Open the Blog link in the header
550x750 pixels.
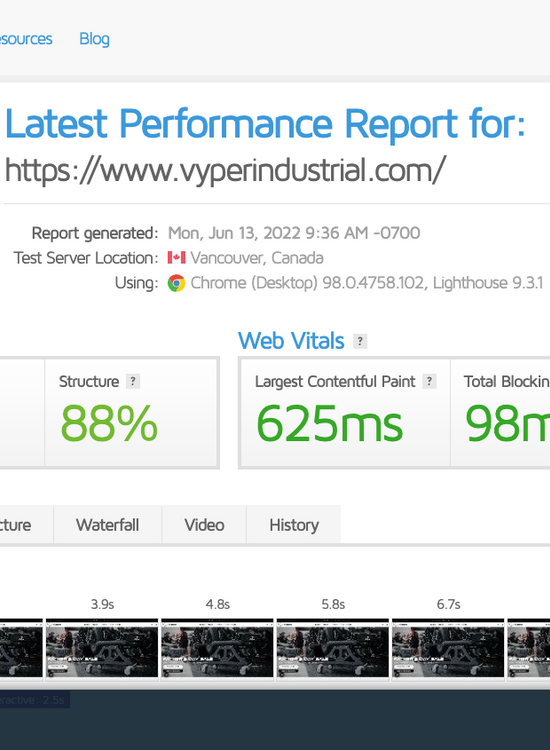pyautogui.click(x=94, y=39)
